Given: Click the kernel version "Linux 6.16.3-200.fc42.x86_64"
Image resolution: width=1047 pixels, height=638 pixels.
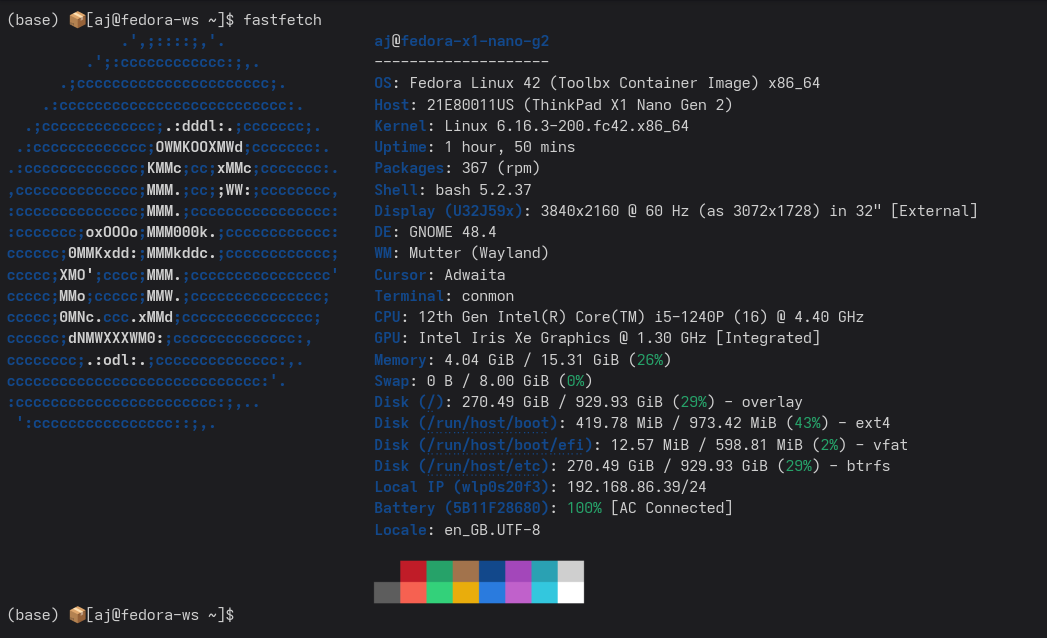Looking at the screenshot, I should tap(566, 126).
